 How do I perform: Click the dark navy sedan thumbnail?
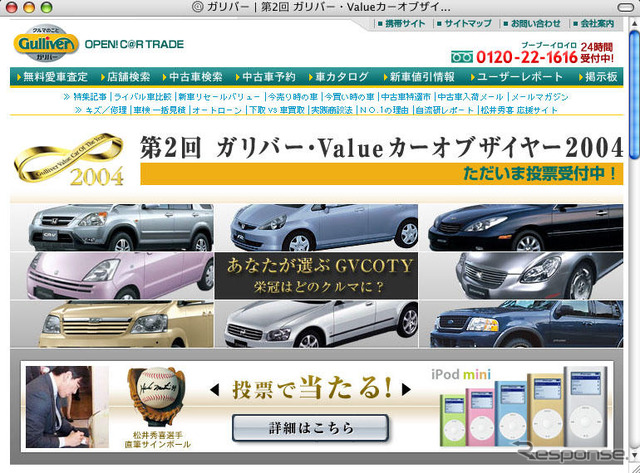pyautogui.click(x=521, y=227)
